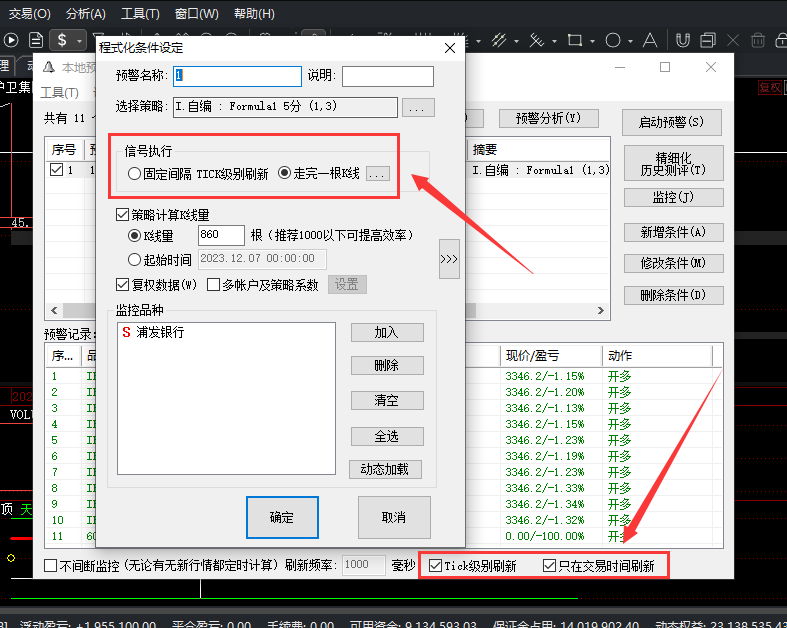Click the conditions list scroll-left arrow
The image size is (787, 628).
[x=54, y=310]
